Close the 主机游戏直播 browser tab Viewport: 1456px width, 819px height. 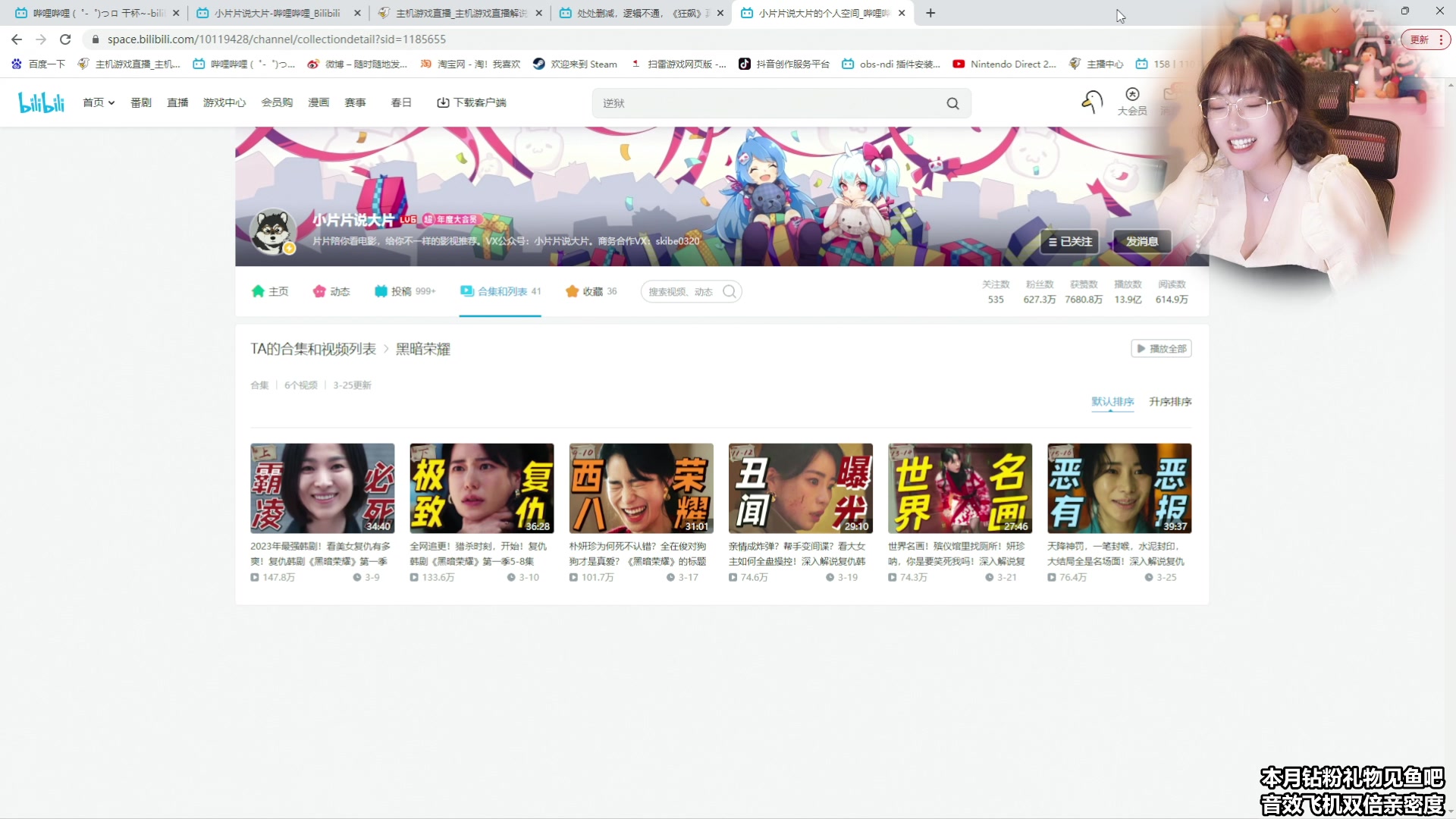tap(539, 13)
